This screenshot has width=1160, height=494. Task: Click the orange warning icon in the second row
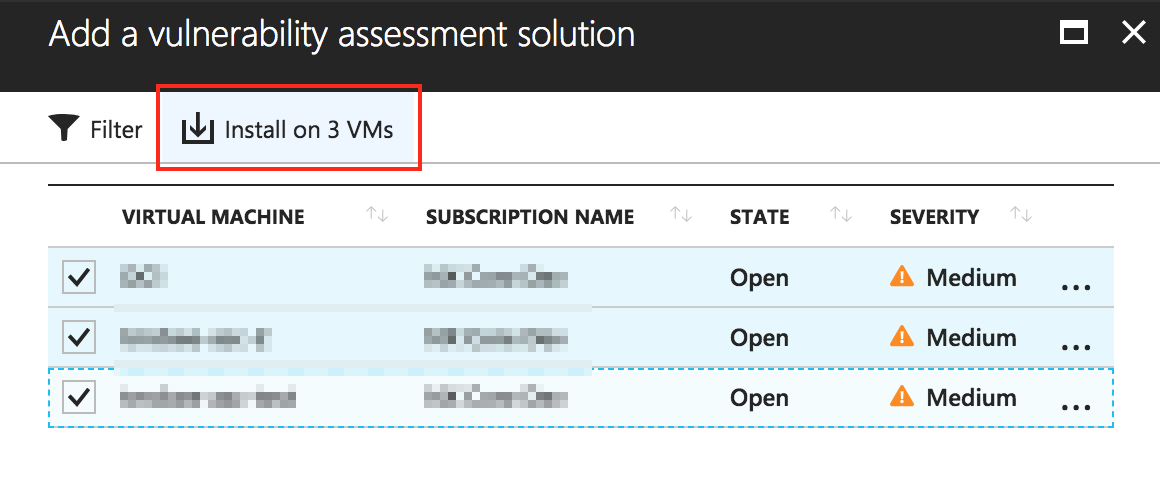[x=902, y=337]
